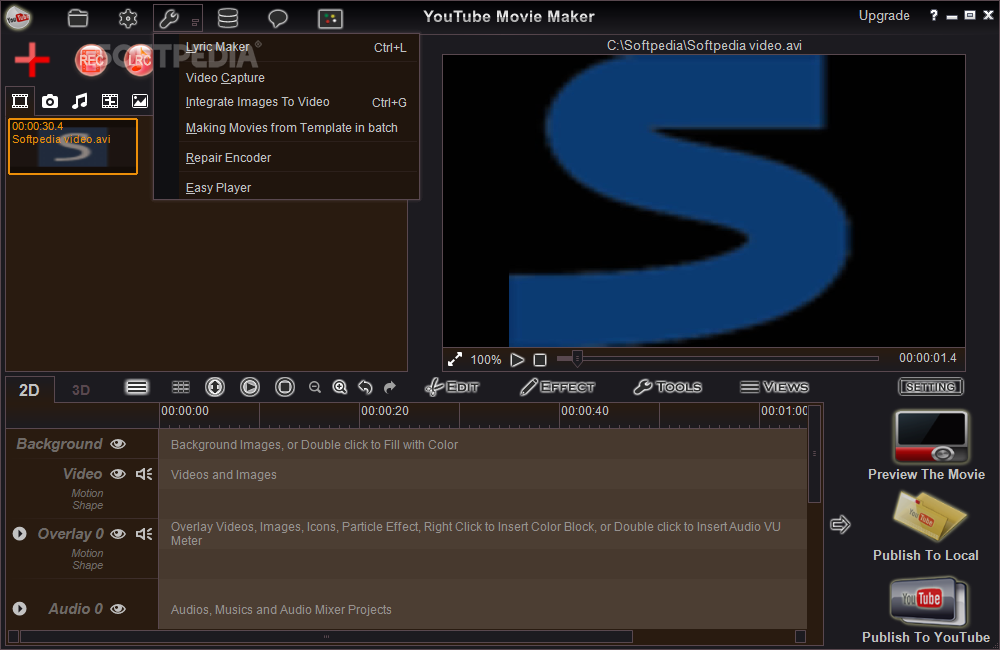Redo the last action
The image size is (1000, 650).
(x=390, y=387)
